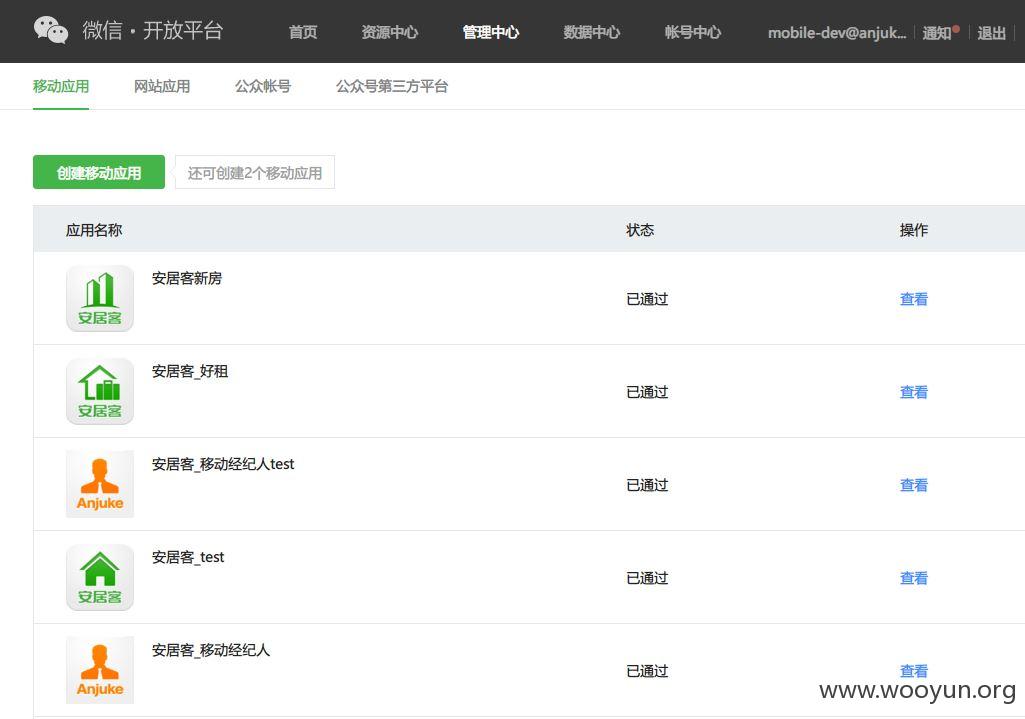Click the 微信·开放平台 title text

153,30
